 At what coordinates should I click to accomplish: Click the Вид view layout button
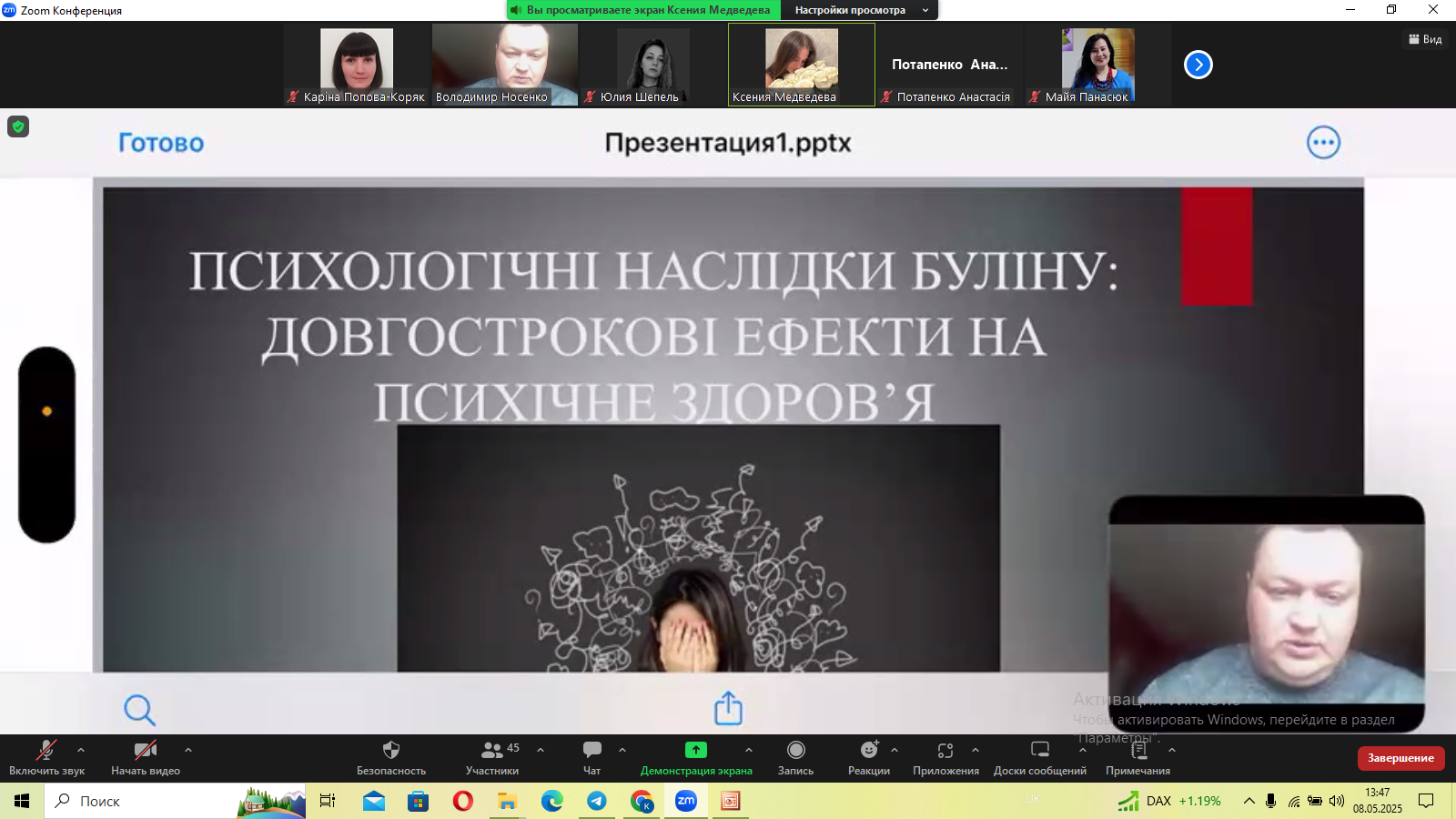pos(1425,39)
